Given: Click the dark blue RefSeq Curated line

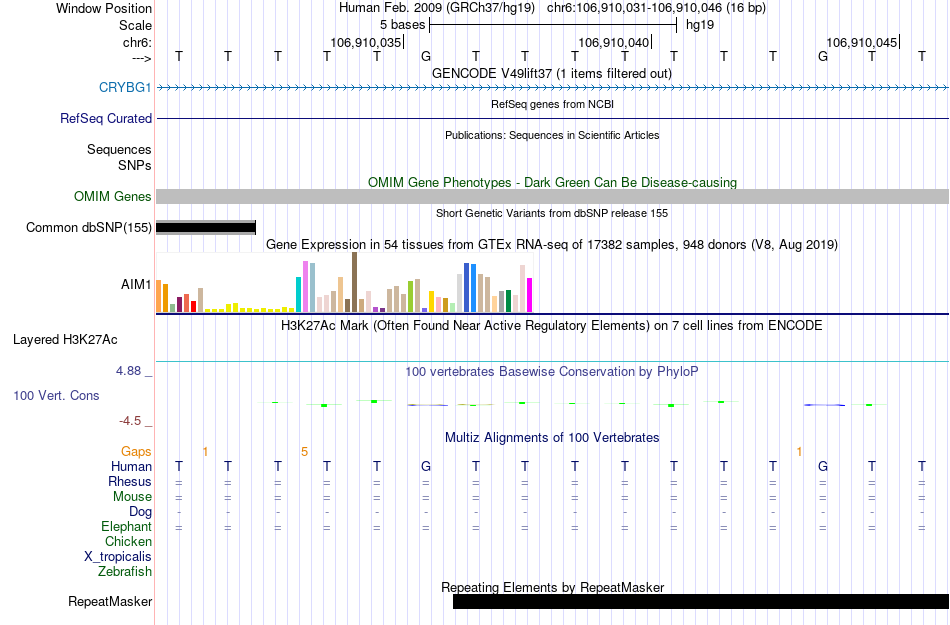Looking at the screenshot, I should pos(552,118).
